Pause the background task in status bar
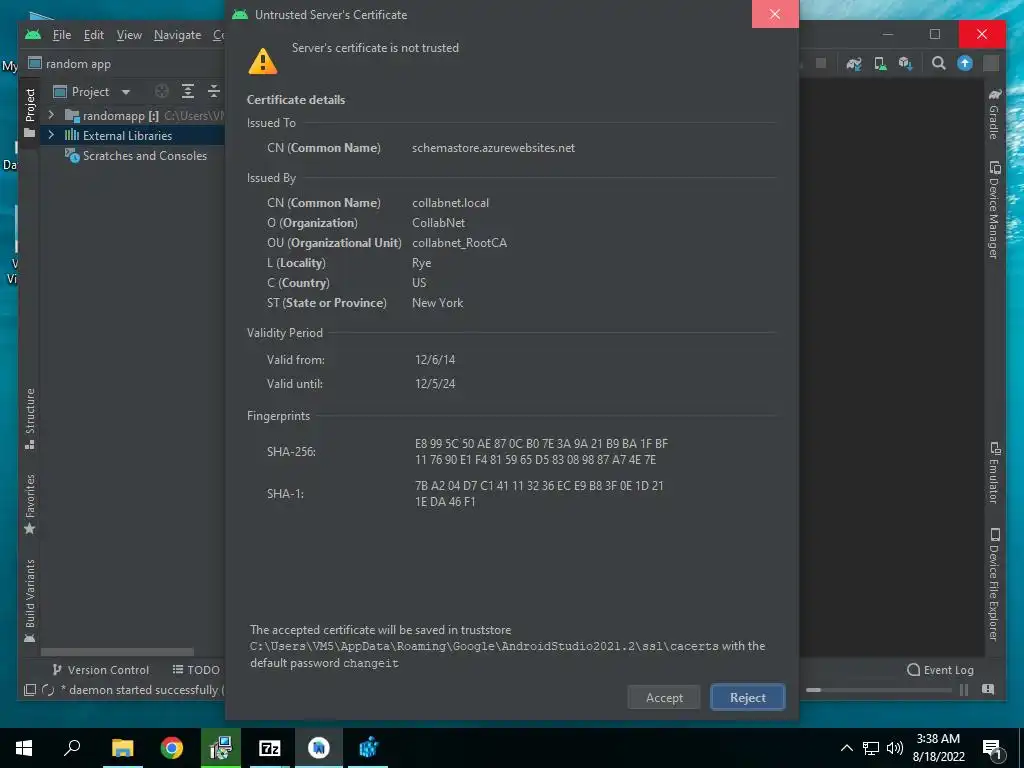The image size is (1024, 768). [x=964, y=690]
